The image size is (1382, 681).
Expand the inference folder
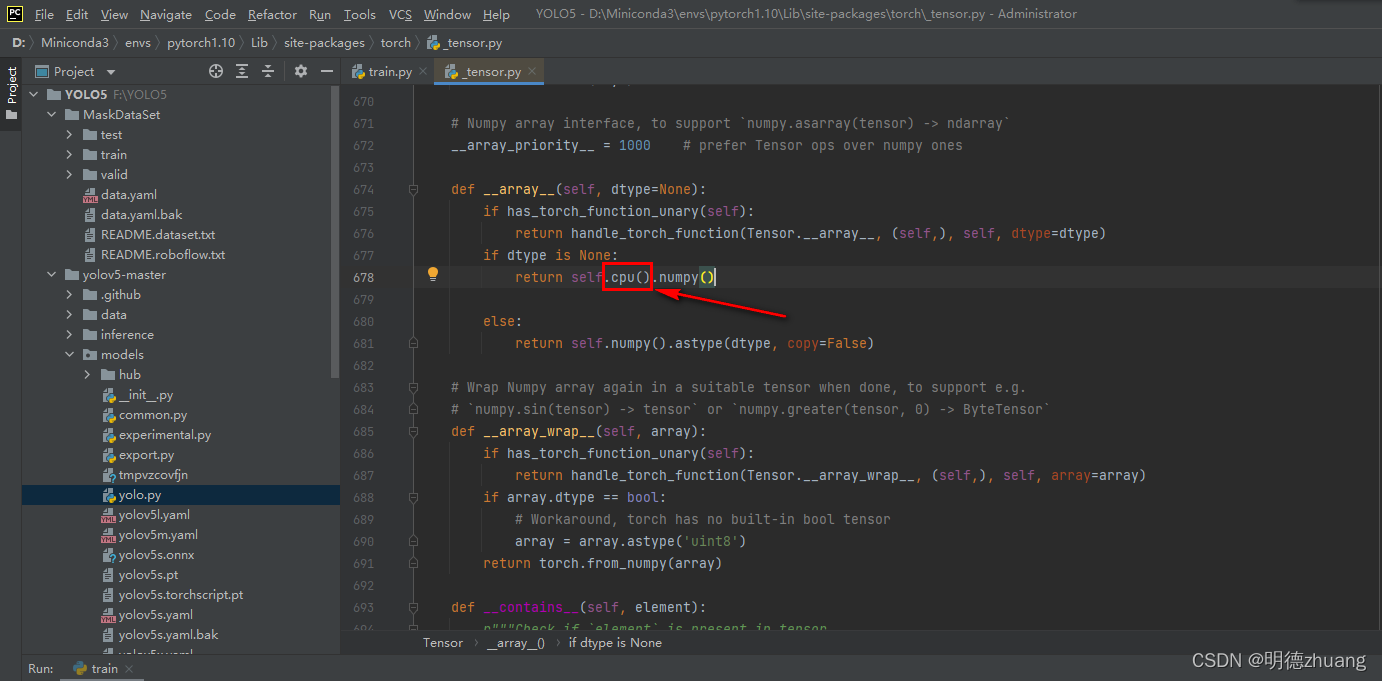pos(69,334)
